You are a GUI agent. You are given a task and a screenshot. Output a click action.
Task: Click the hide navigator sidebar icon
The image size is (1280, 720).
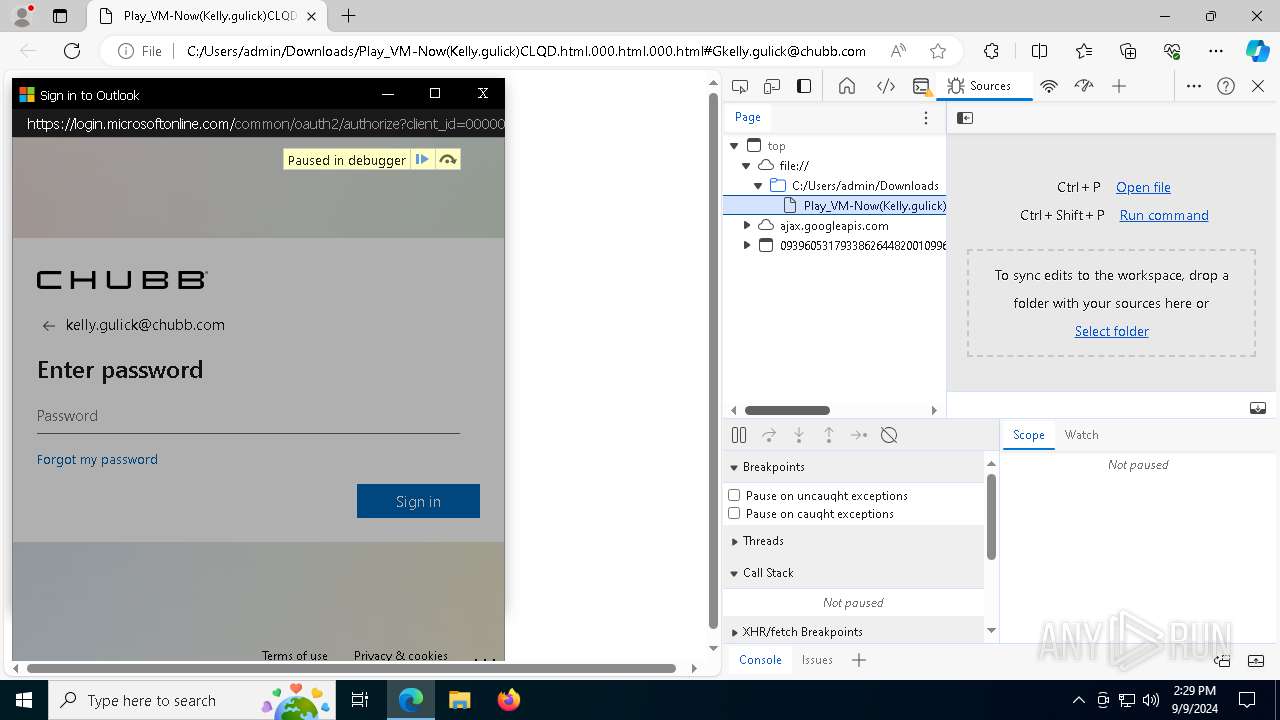(x=965, y=118)
